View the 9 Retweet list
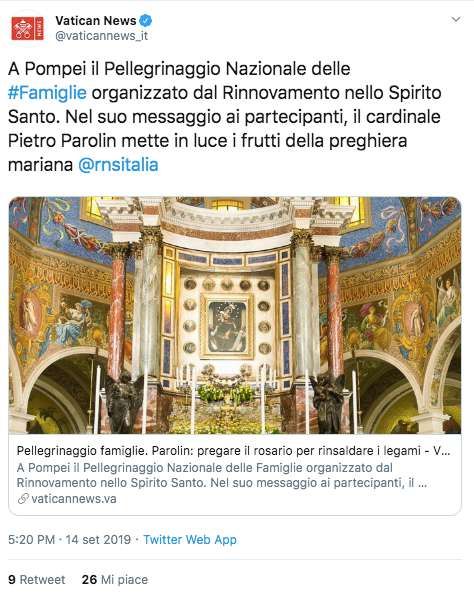 [37, 580]
